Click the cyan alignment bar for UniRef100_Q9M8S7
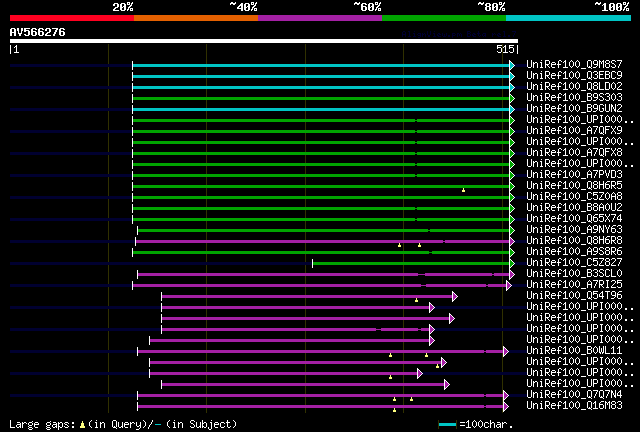640x432 pixels. coord(321,65)
